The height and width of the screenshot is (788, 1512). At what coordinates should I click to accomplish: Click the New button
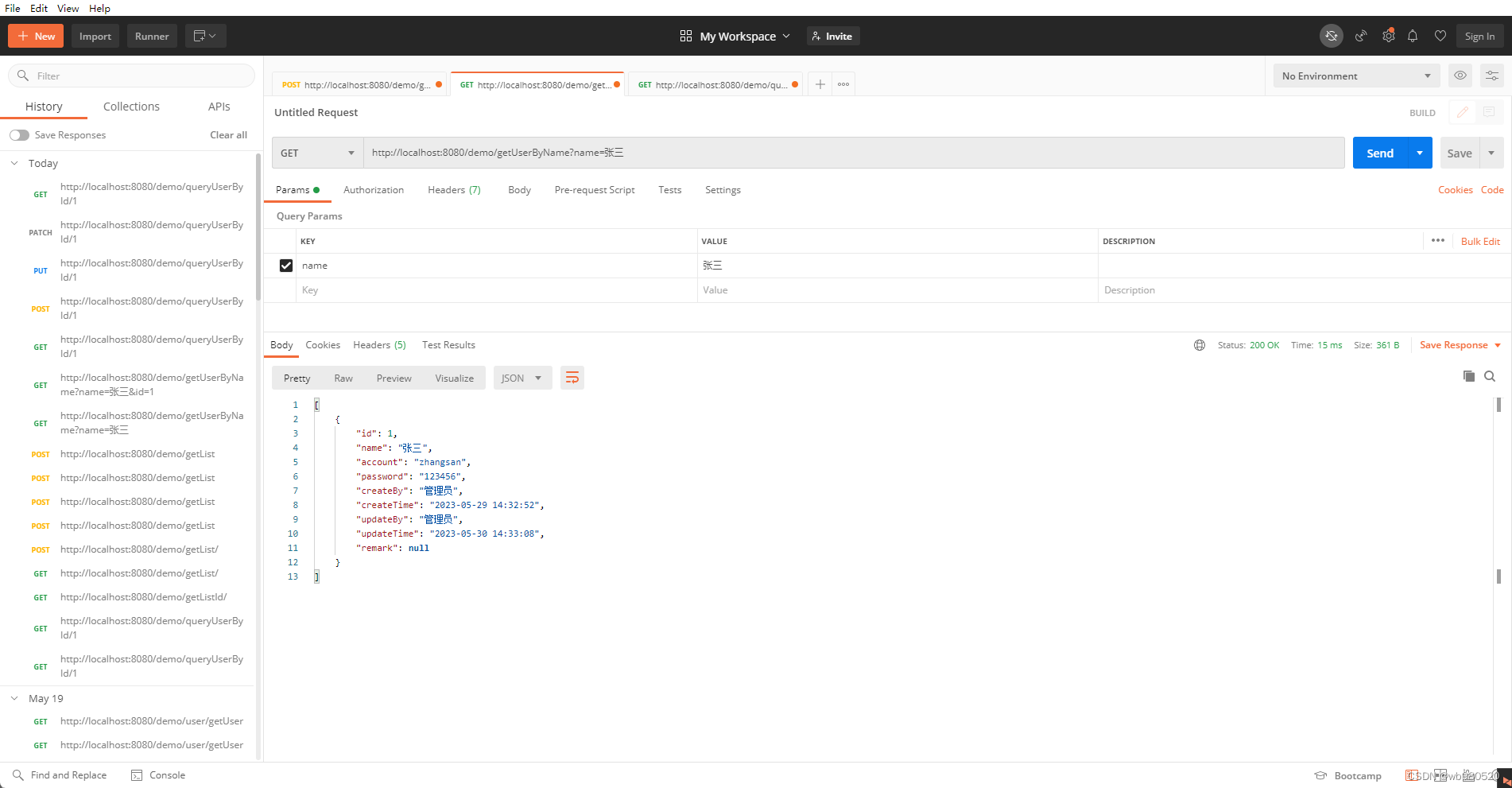coord(36,36)
